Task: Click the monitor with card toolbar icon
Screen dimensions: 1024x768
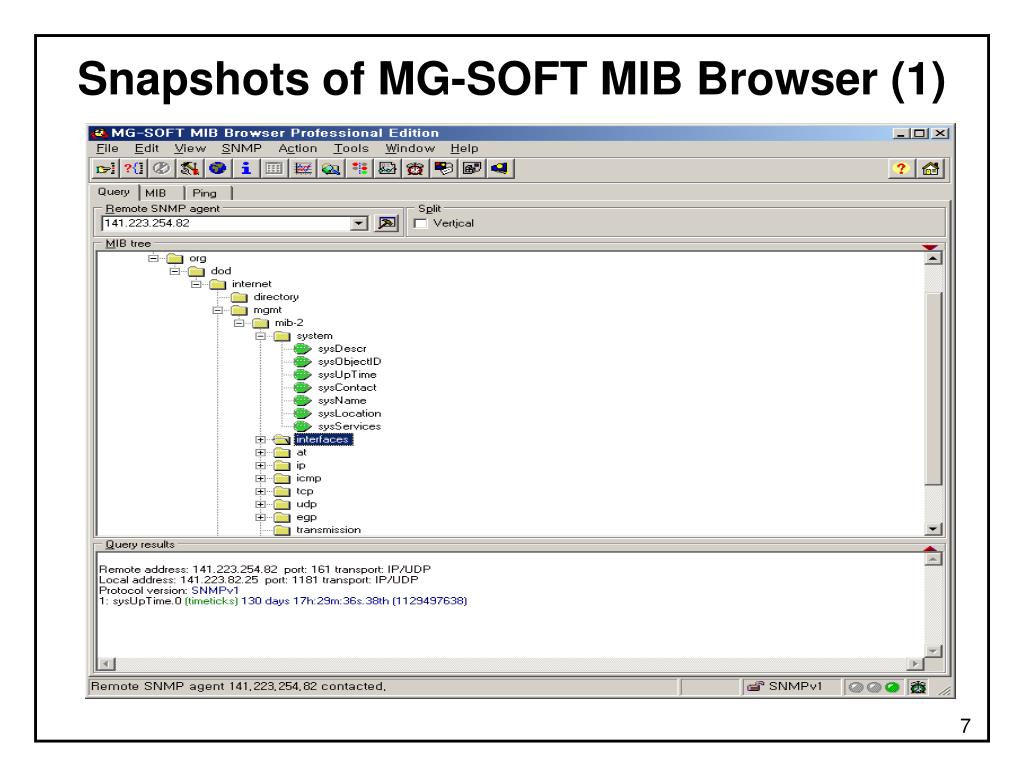Action: click(x=444, y=168)
